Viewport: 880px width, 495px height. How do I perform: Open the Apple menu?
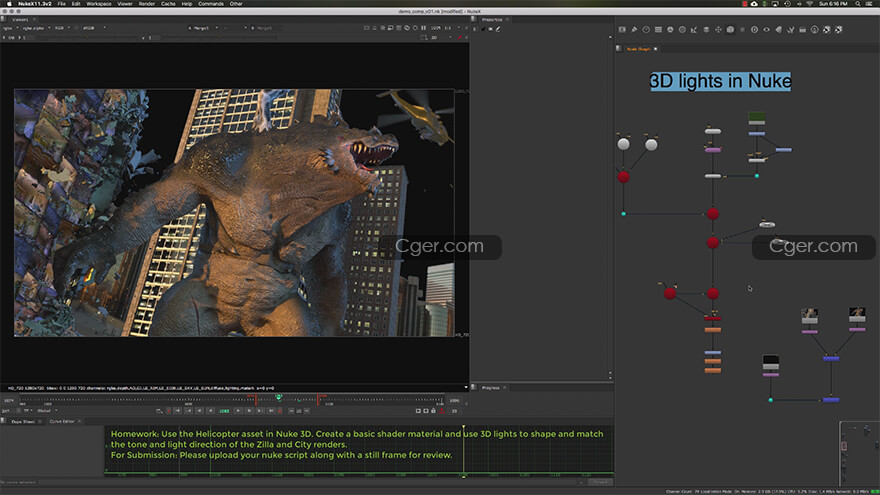[9, 4]
